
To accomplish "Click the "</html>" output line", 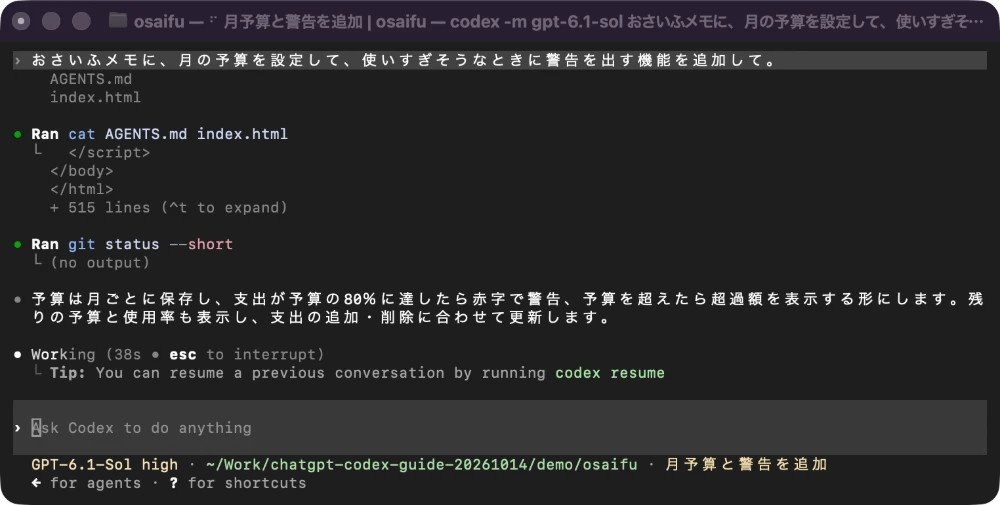I will click(x=82, y=189).
